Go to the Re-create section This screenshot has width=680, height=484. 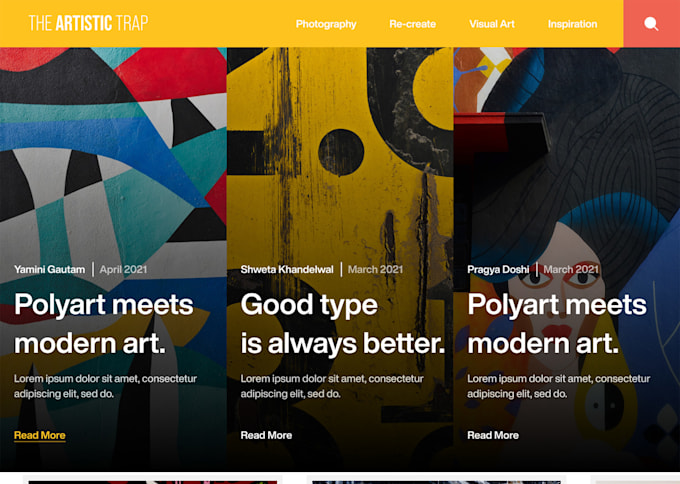[x=412, y=24]
